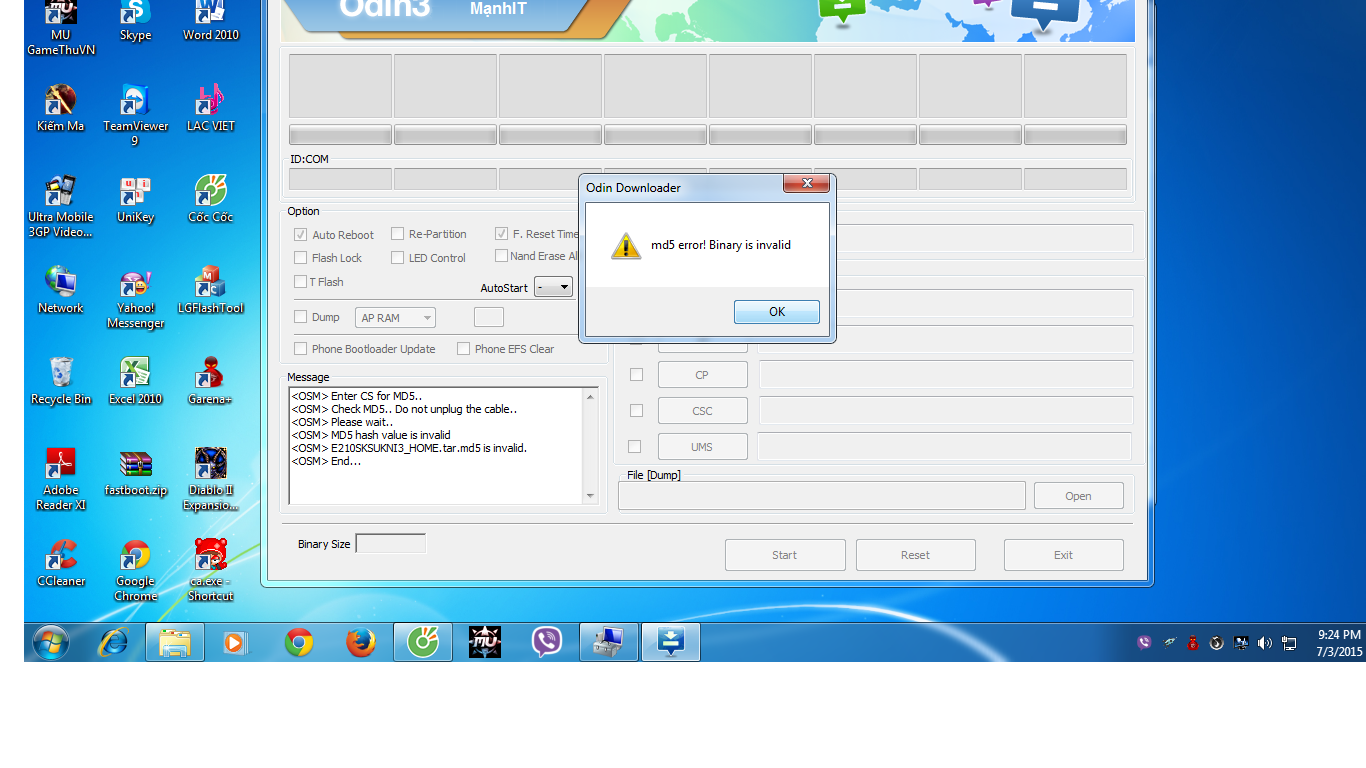Enable the Dump checkbox

[x=300, y=316]
